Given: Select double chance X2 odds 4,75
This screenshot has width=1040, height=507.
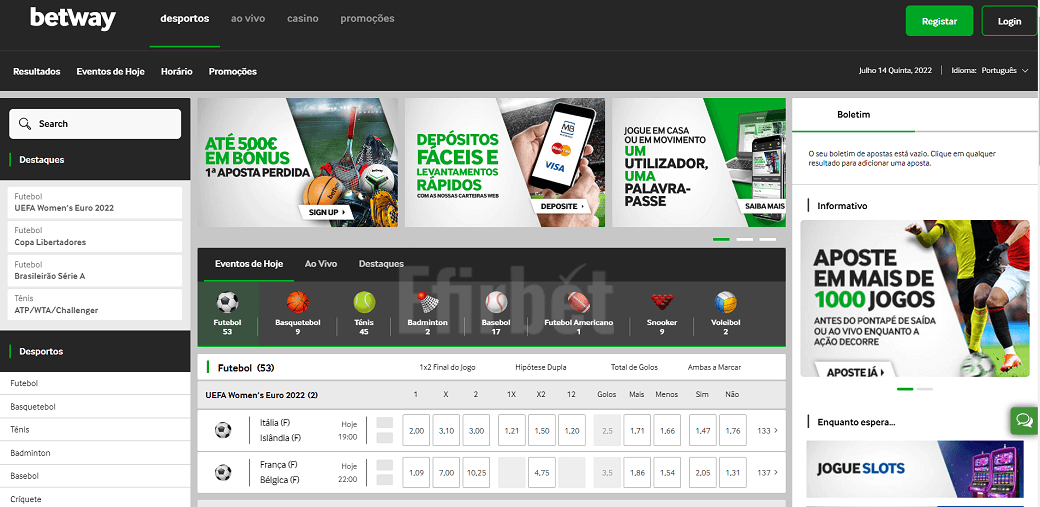Looking at the screenshot, I should [542, 473].
